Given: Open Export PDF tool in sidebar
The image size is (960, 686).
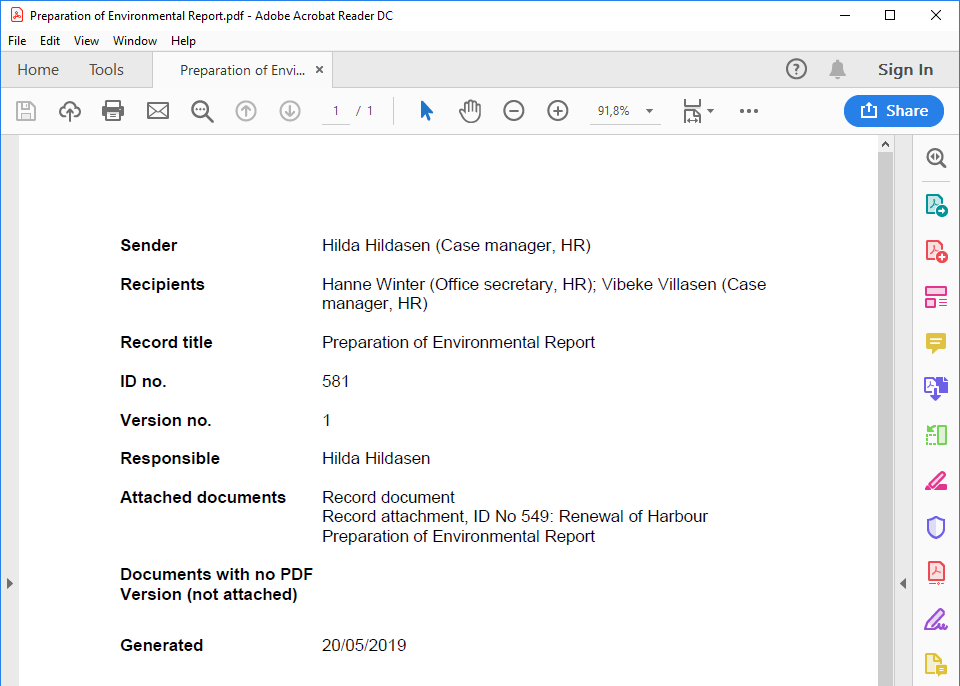Looking at the screenshot, I should click(935, 205).
